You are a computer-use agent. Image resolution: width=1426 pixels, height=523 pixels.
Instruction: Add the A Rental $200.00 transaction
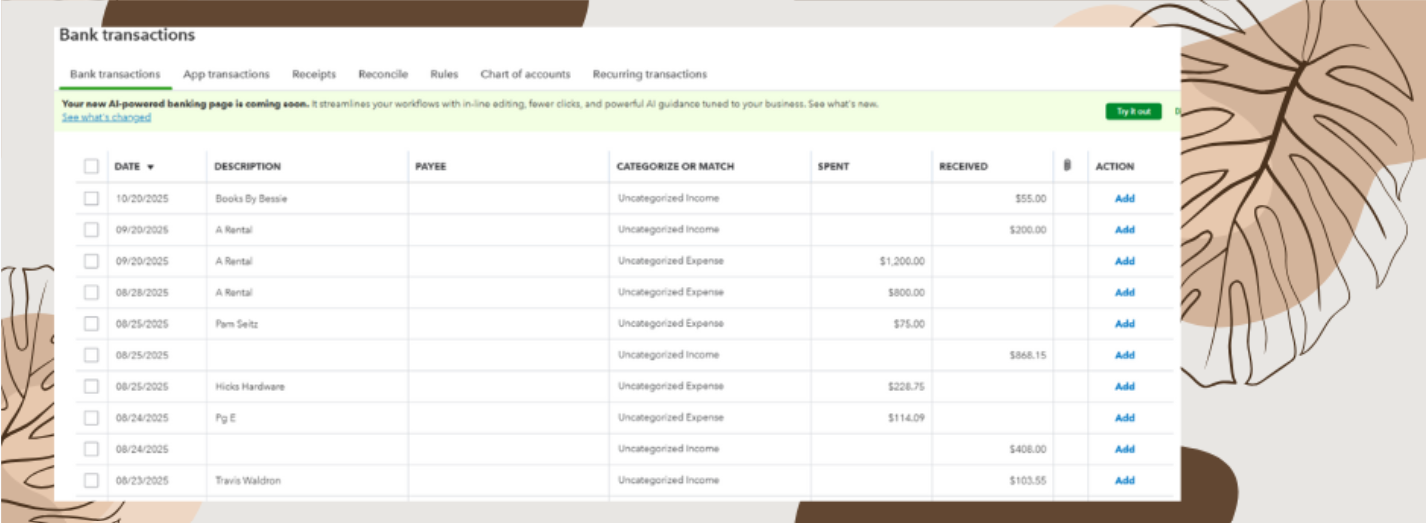click(x=1125, y=229)
